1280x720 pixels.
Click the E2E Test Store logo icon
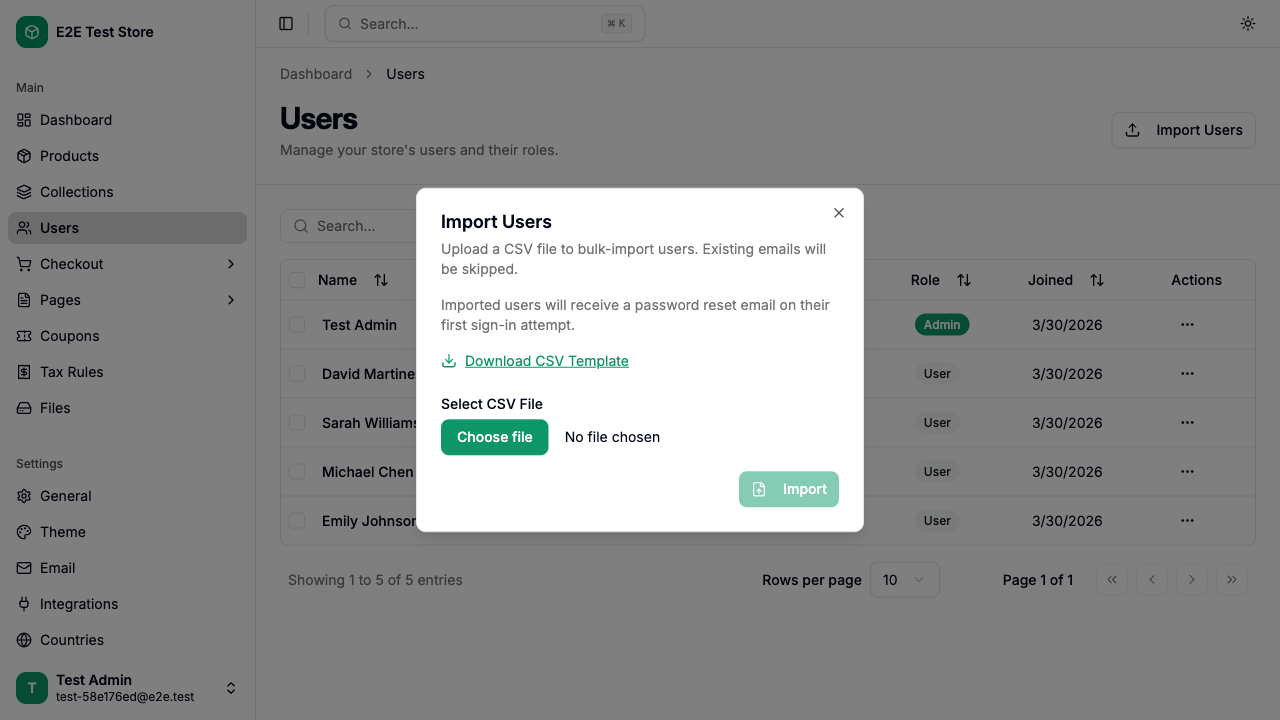pyautogui.click(x=32, y=32)
